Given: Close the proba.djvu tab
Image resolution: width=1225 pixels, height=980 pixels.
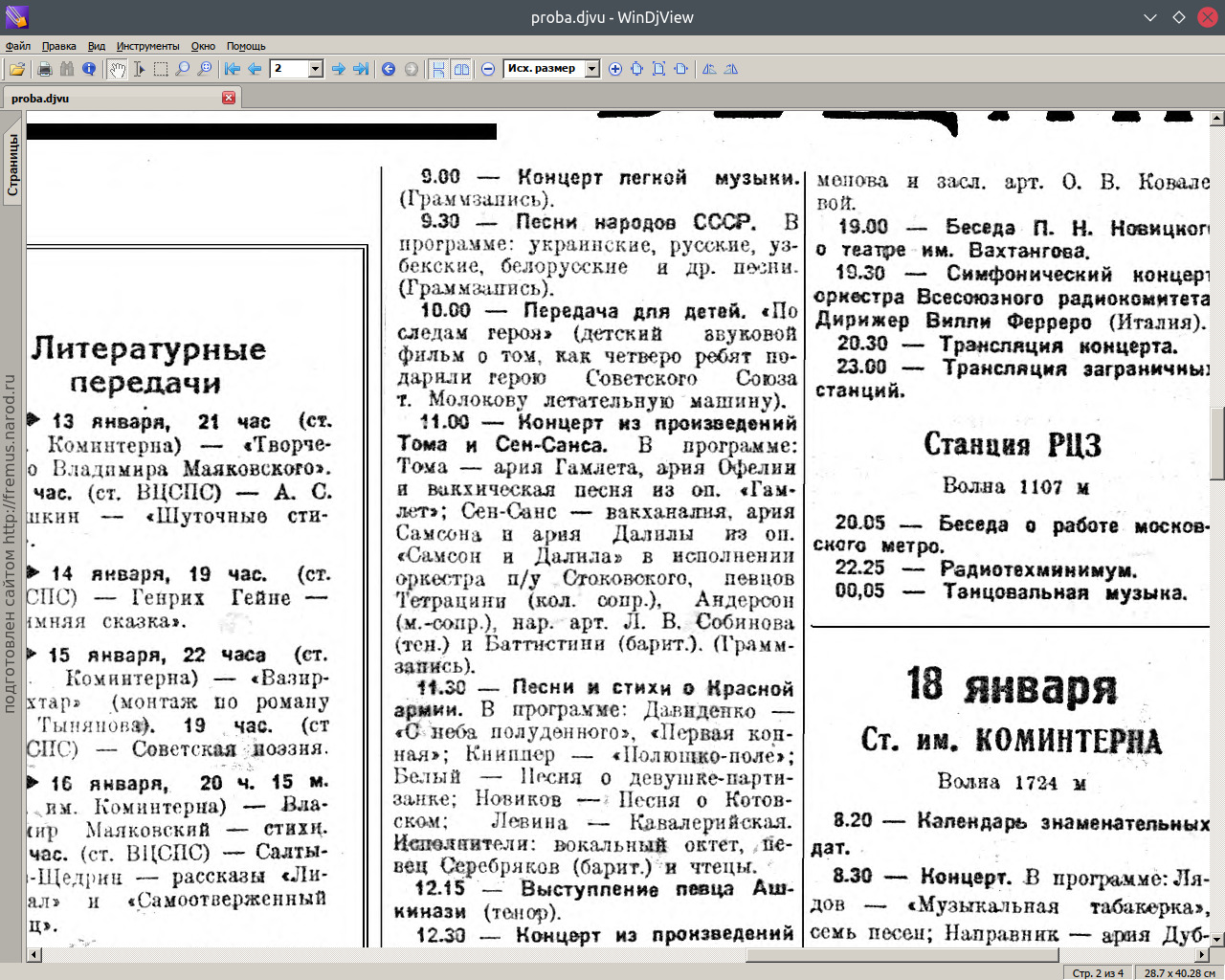Looking at the screenshot, I should tap(229, 98).
